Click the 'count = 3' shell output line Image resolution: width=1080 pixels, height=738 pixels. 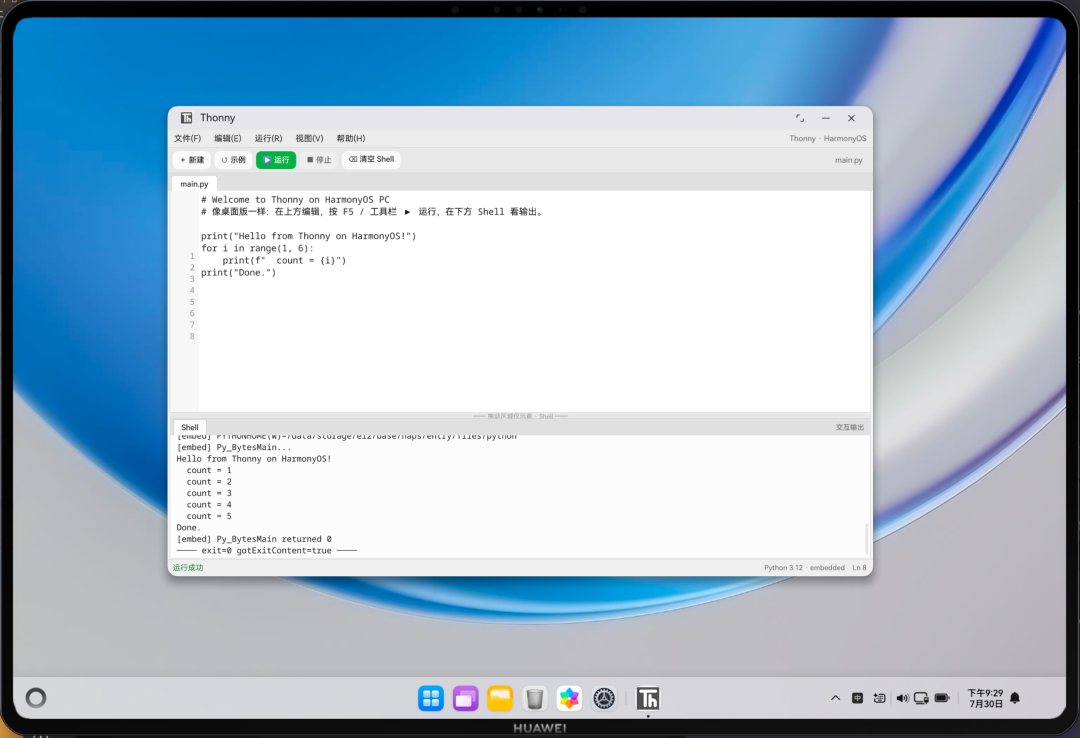pos(209,493)
